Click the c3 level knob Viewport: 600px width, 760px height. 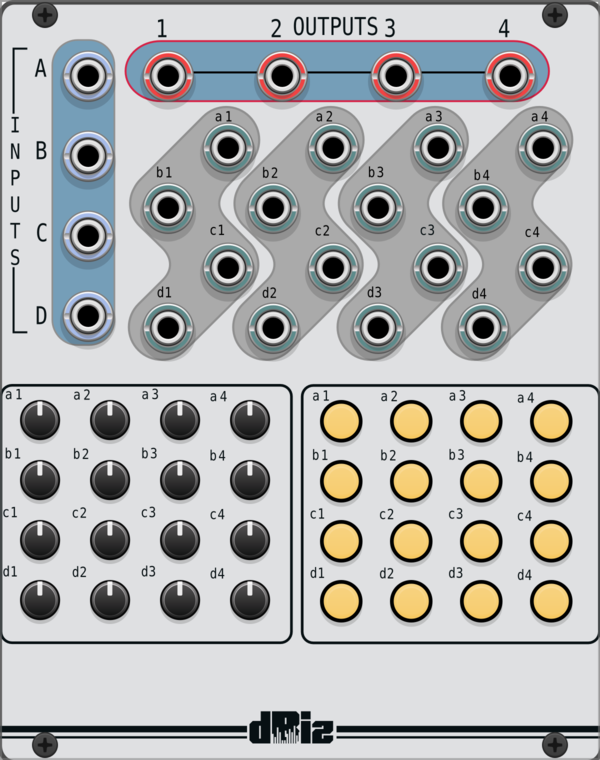180,540
